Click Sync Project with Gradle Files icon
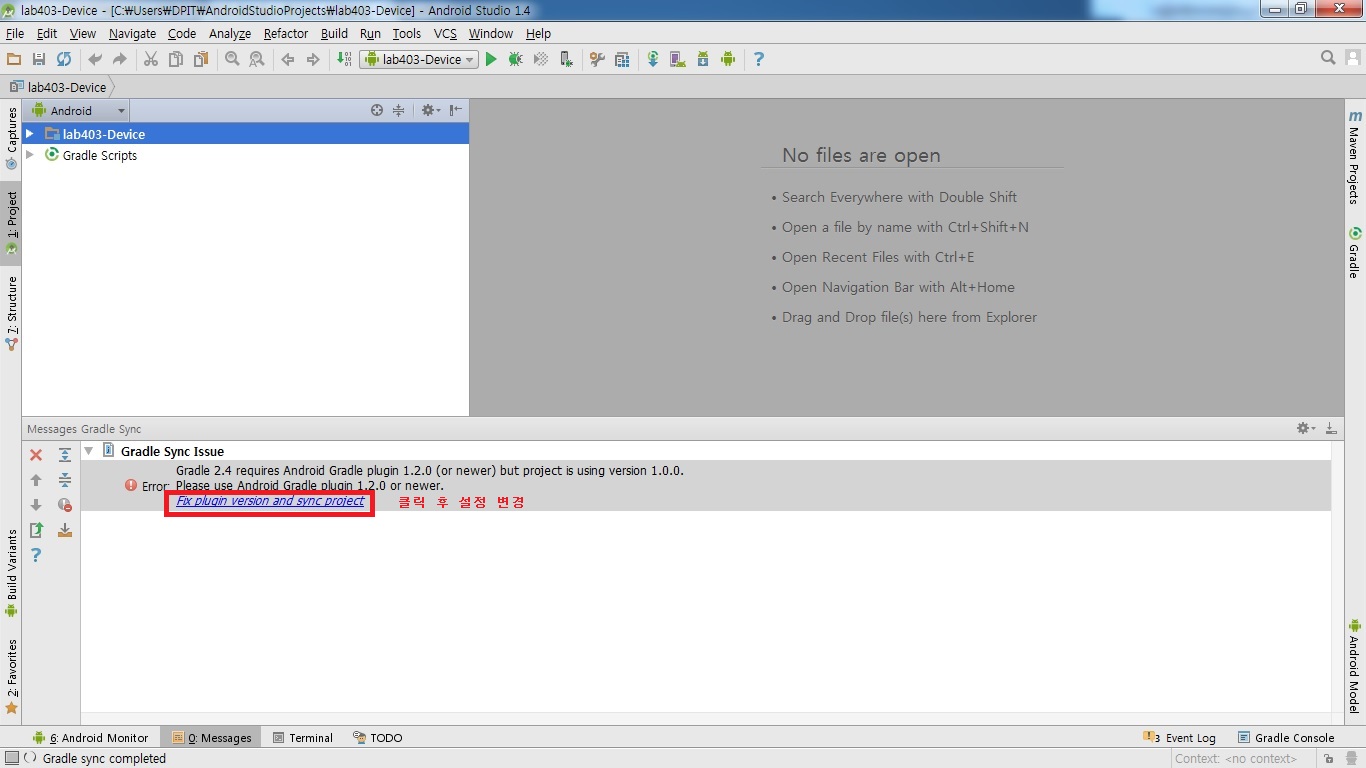The width and height of the screenshot is (1366, 768). click(x=652, y=60)
